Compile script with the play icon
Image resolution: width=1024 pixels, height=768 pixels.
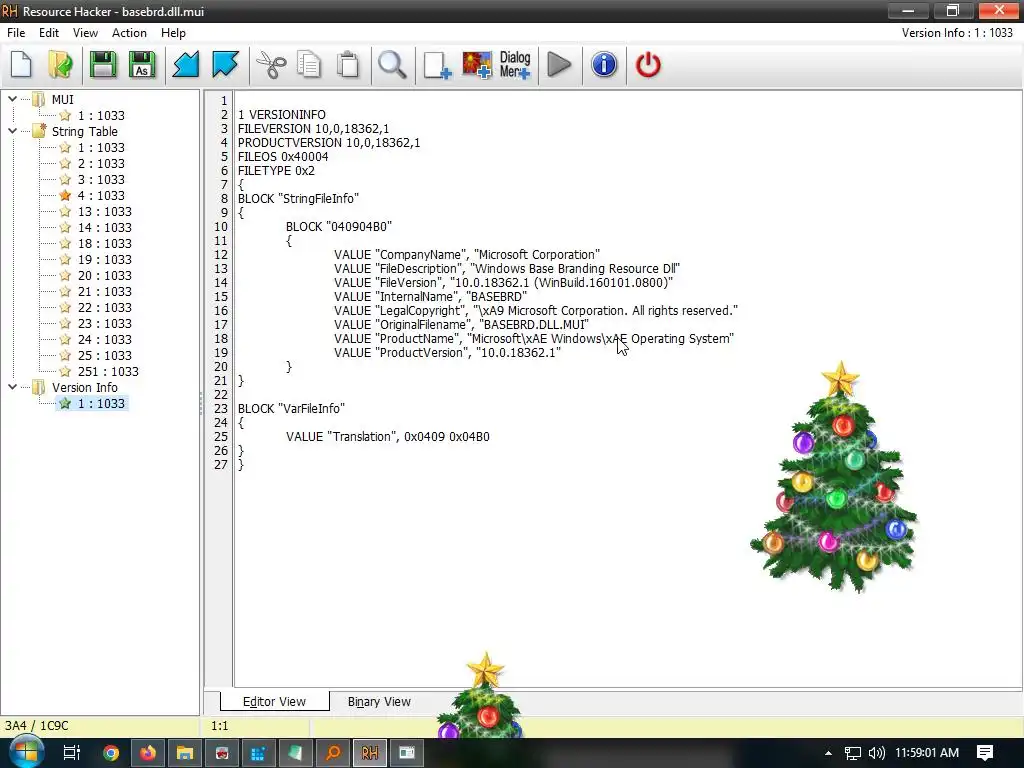coord(559,65)
